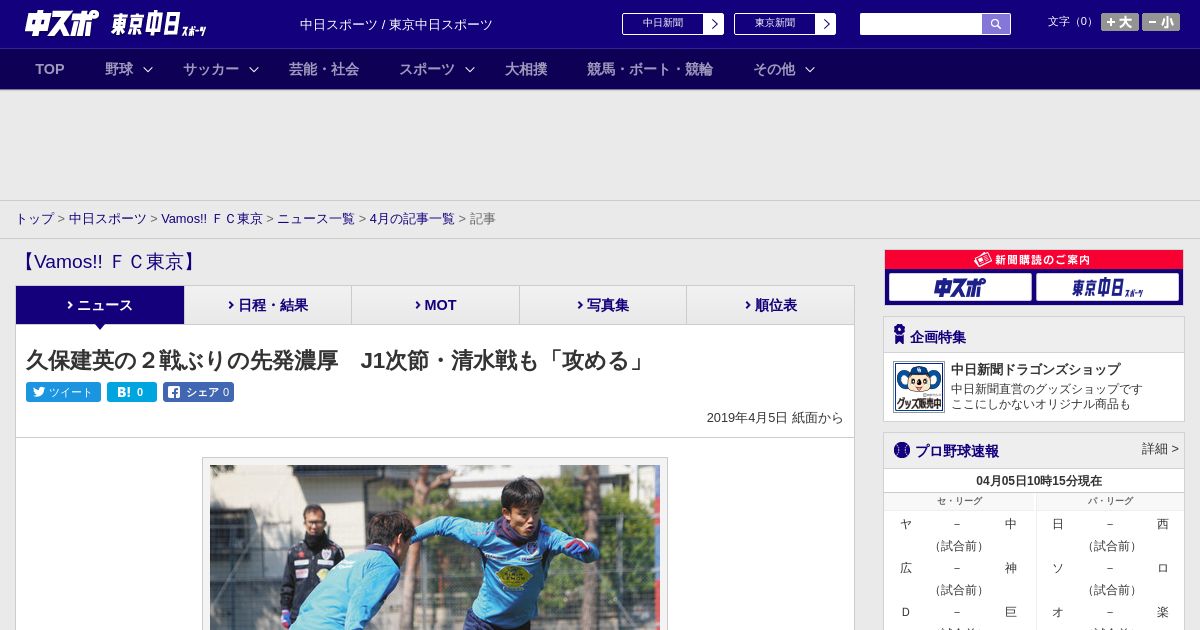Click the search magnifier button

point(996,24)
